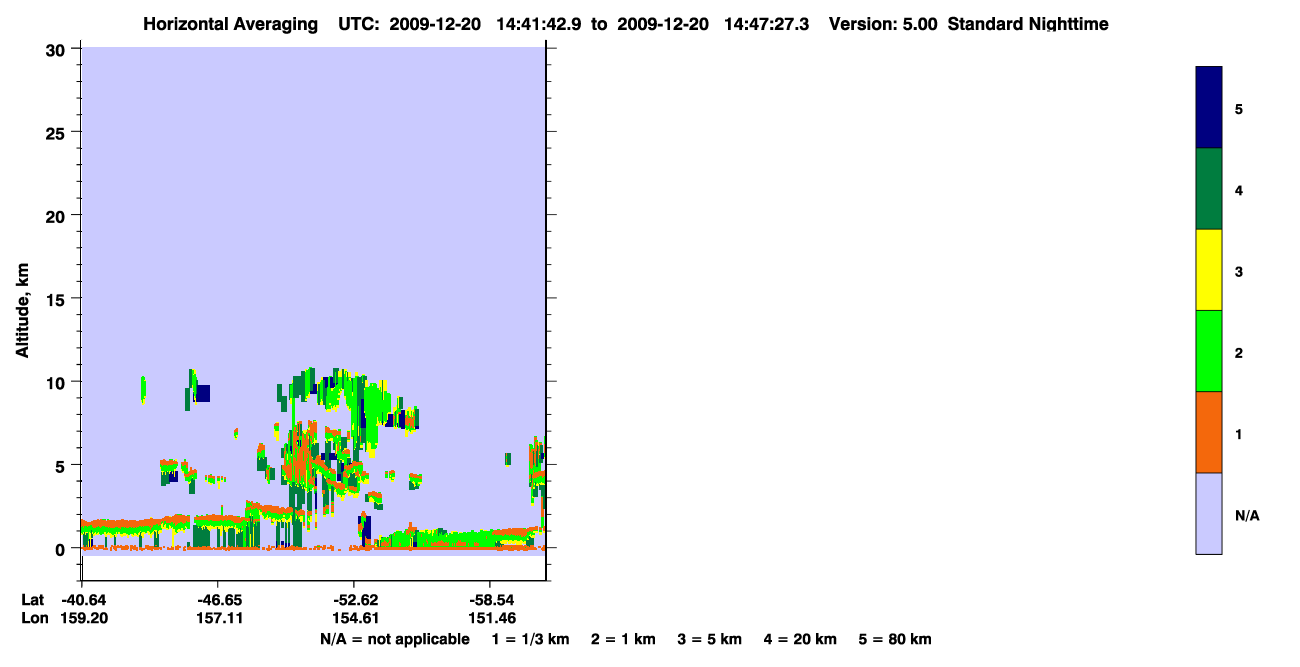Click the "2 = 1 km" legend note
The image size is (1300, 667).
pyautogui.click(x=623, y=639)
